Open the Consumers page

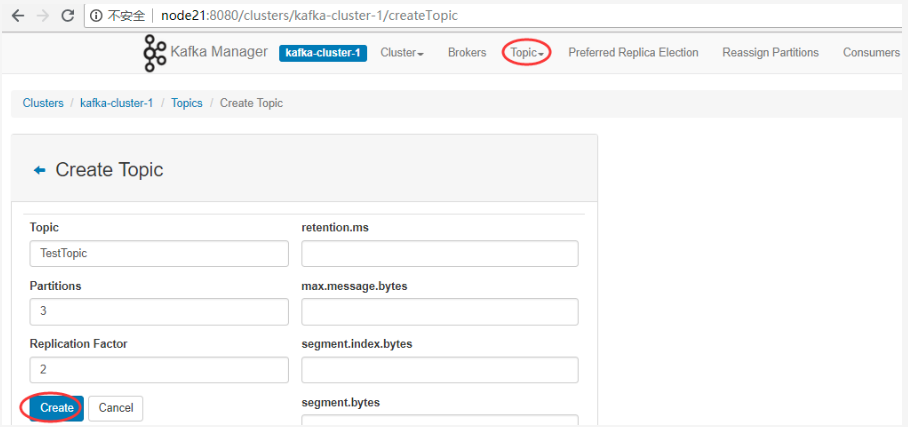point(871,53)
